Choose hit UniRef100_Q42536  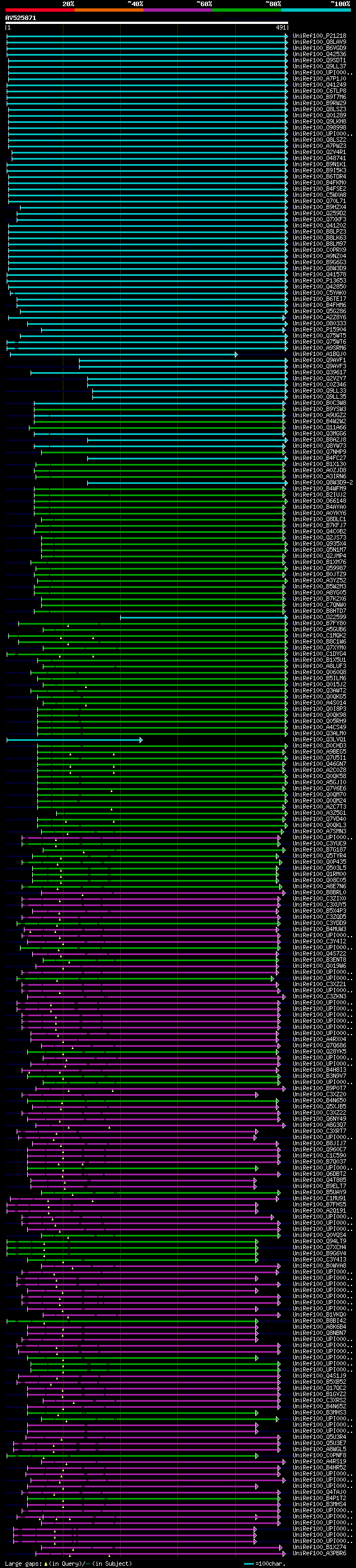tap(319, 54)
